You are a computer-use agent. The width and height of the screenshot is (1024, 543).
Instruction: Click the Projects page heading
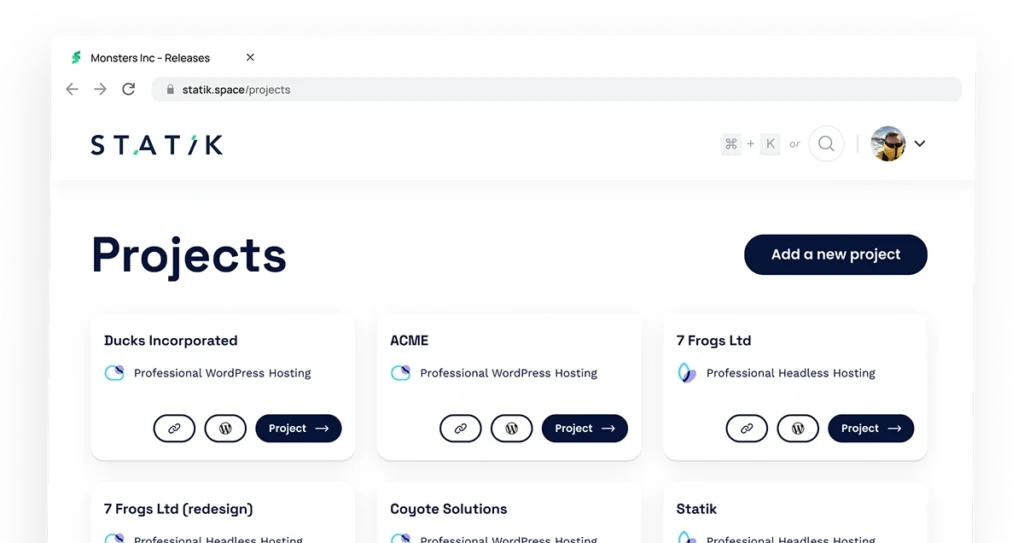[189, 256]
